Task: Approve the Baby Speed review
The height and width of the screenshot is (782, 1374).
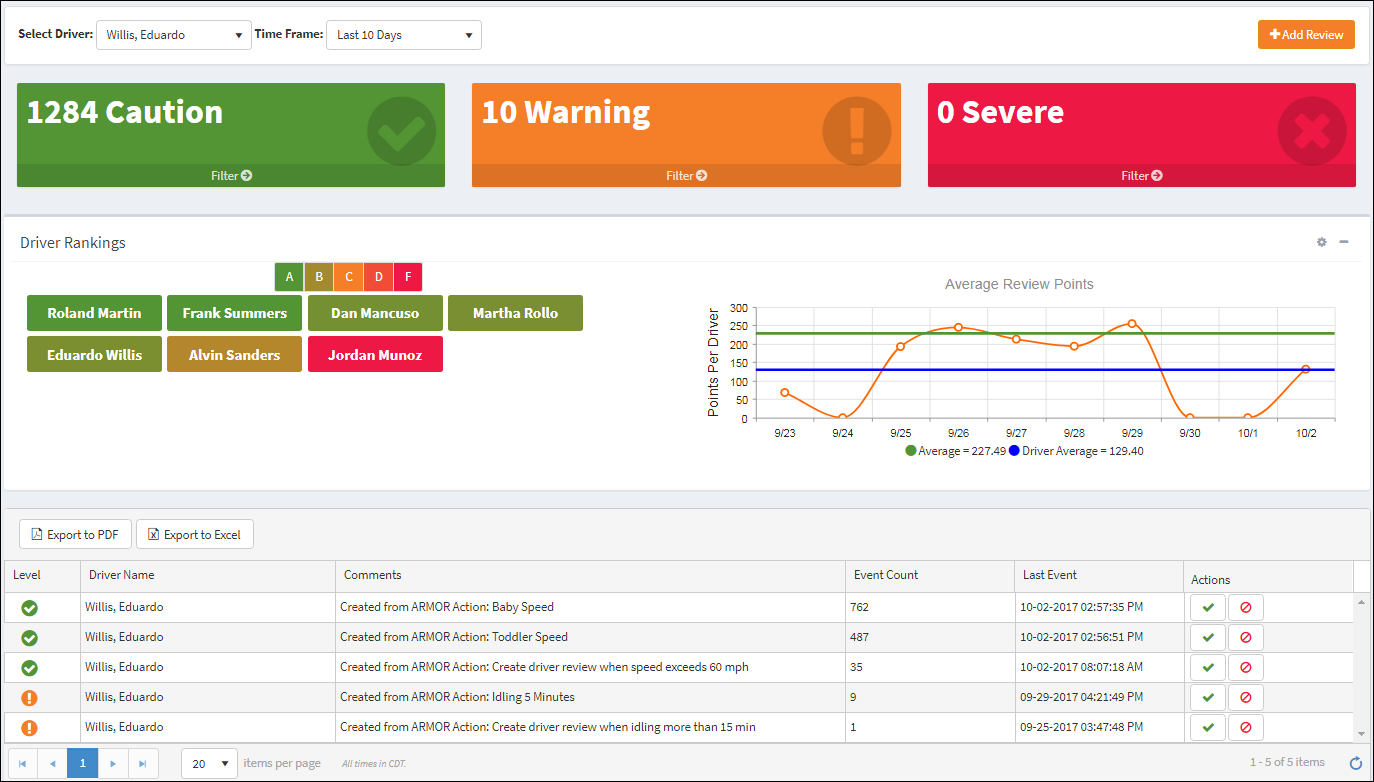Action: [x=1208, y=607]
